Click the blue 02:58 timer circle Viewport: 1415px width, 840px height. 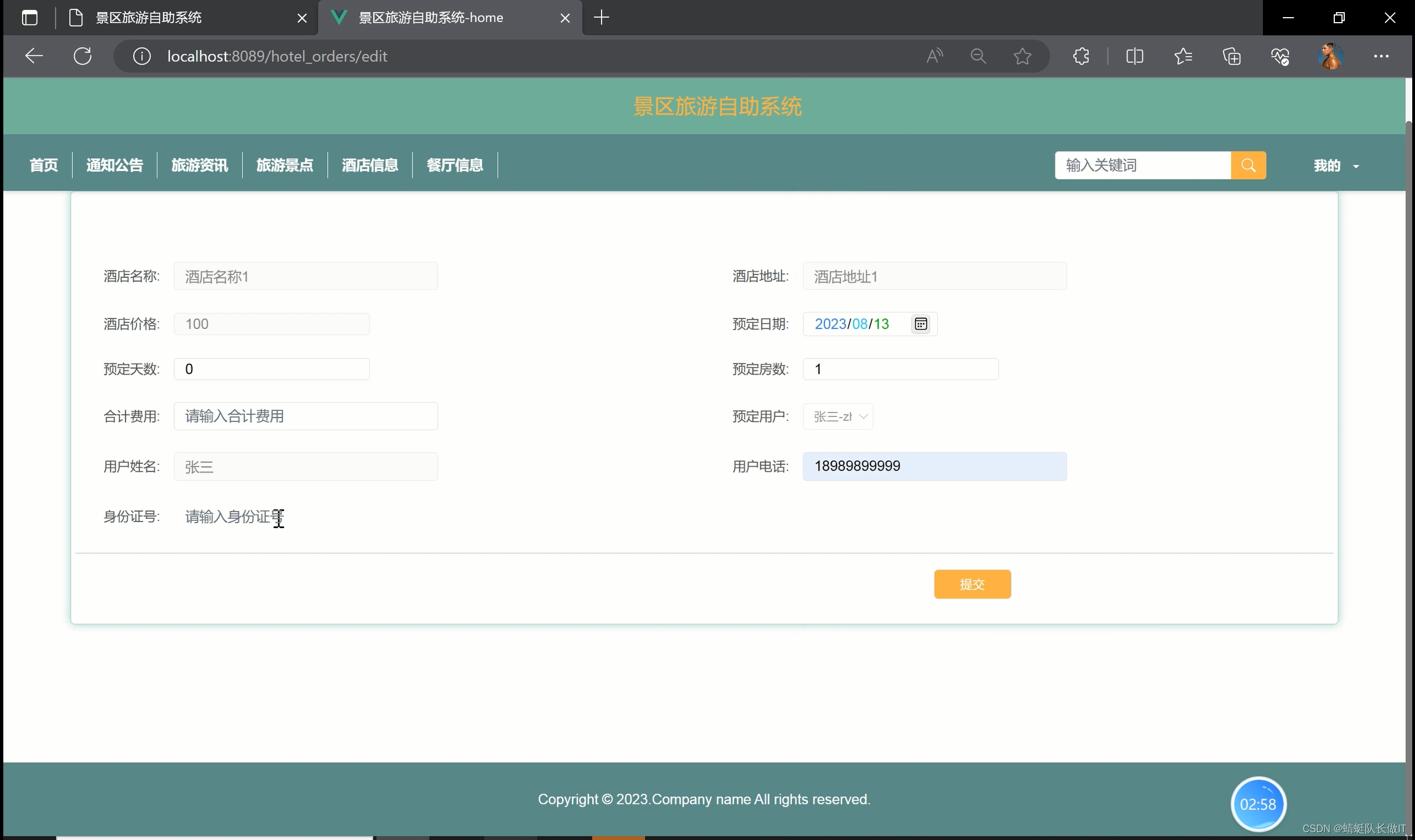click(1257, 804)
